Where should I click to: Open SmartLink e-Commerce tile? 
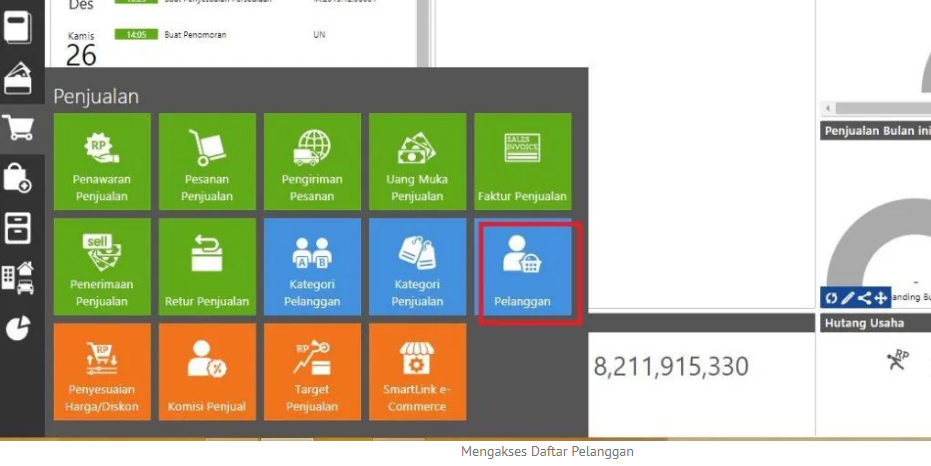tap(417, 372)
